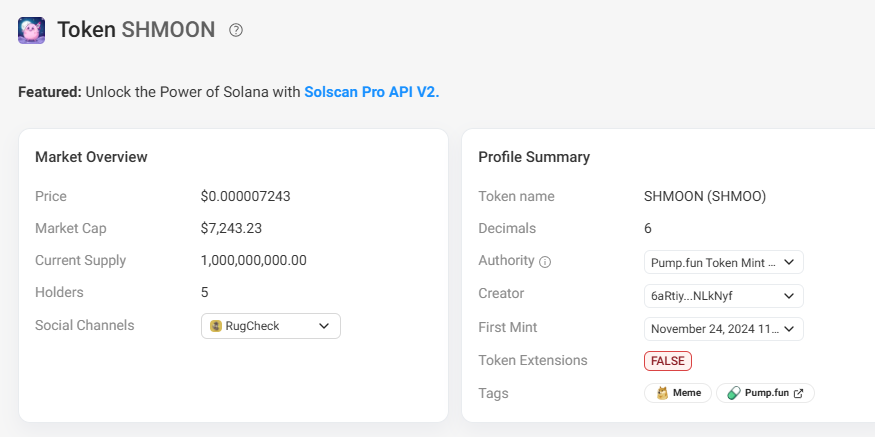Select the Meme tag
Screen dimensions: 875x437
coord(678,393)
